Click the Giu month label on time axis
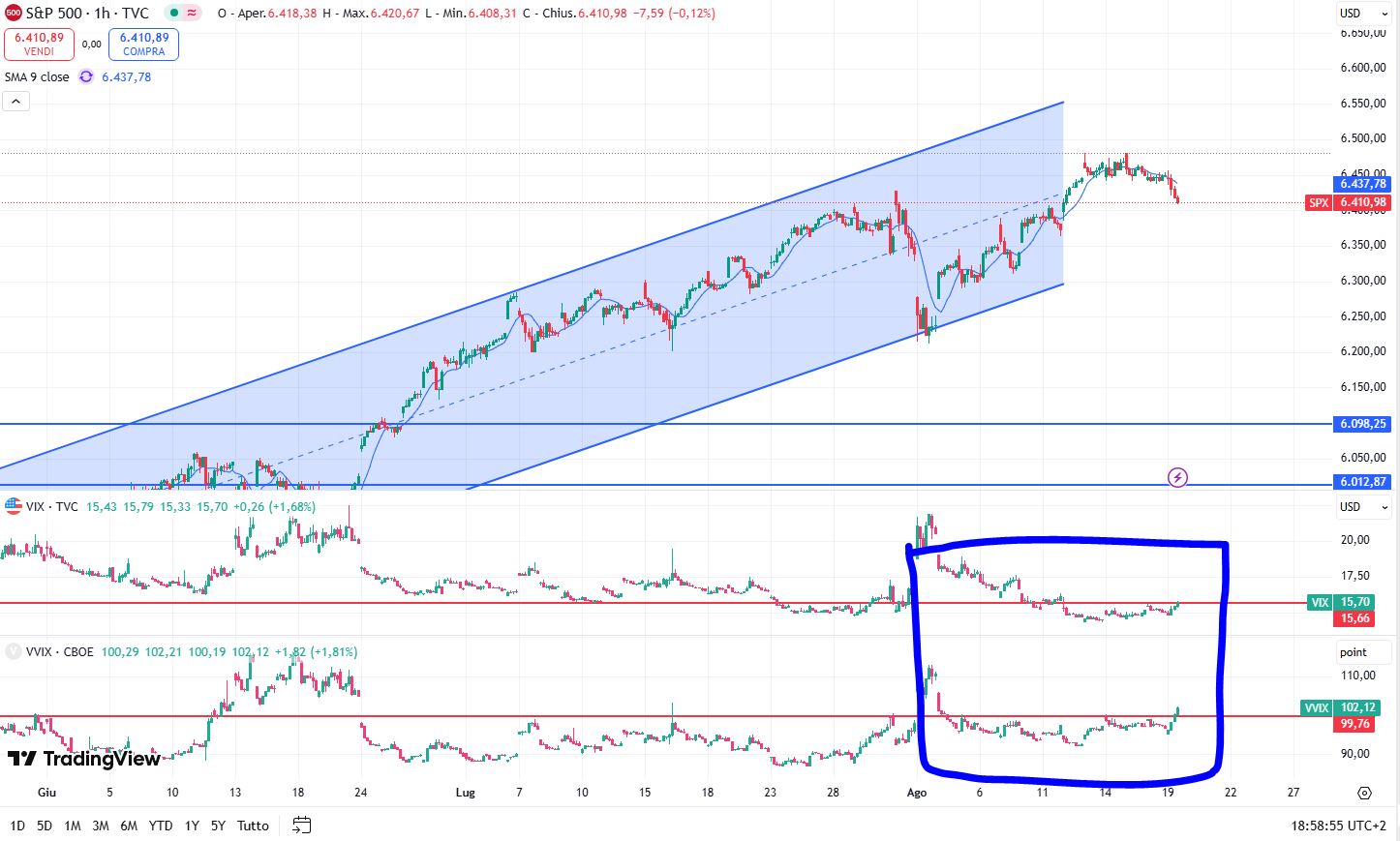Viewport: 1400px width, 841px height. point(46,793)
